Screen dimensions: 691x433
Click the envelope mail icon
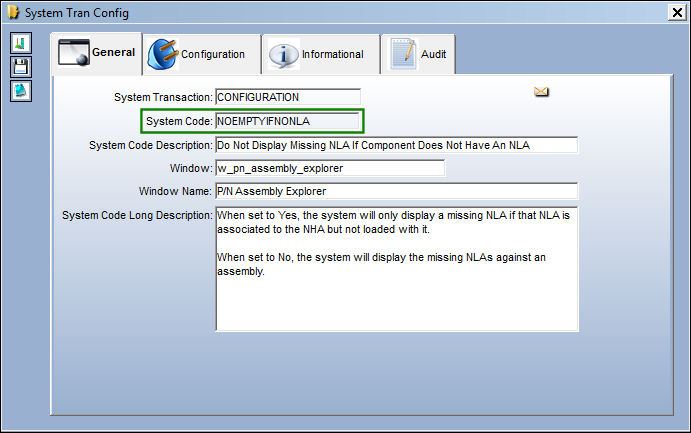pyautogui.click(x=541, y=92)
